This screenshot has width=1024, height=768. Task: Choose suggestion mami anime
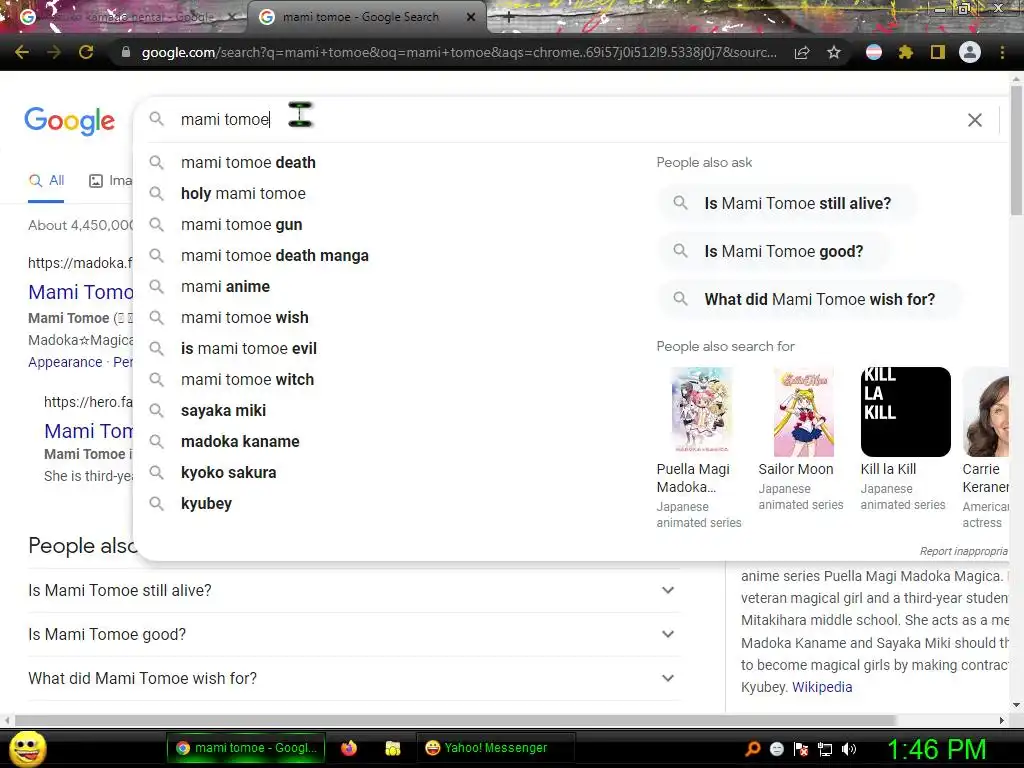[x=225, y=287]
